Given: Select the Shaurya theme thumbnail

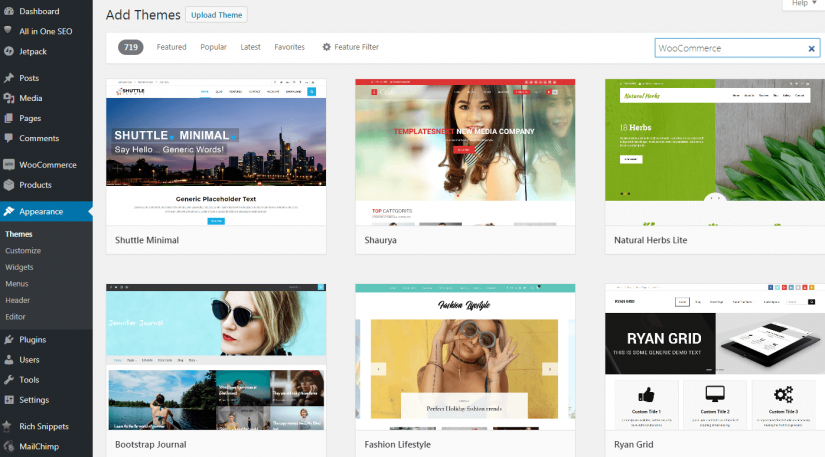Looking at the screenshot, I should pyautogui.click(x=465, y=153).
